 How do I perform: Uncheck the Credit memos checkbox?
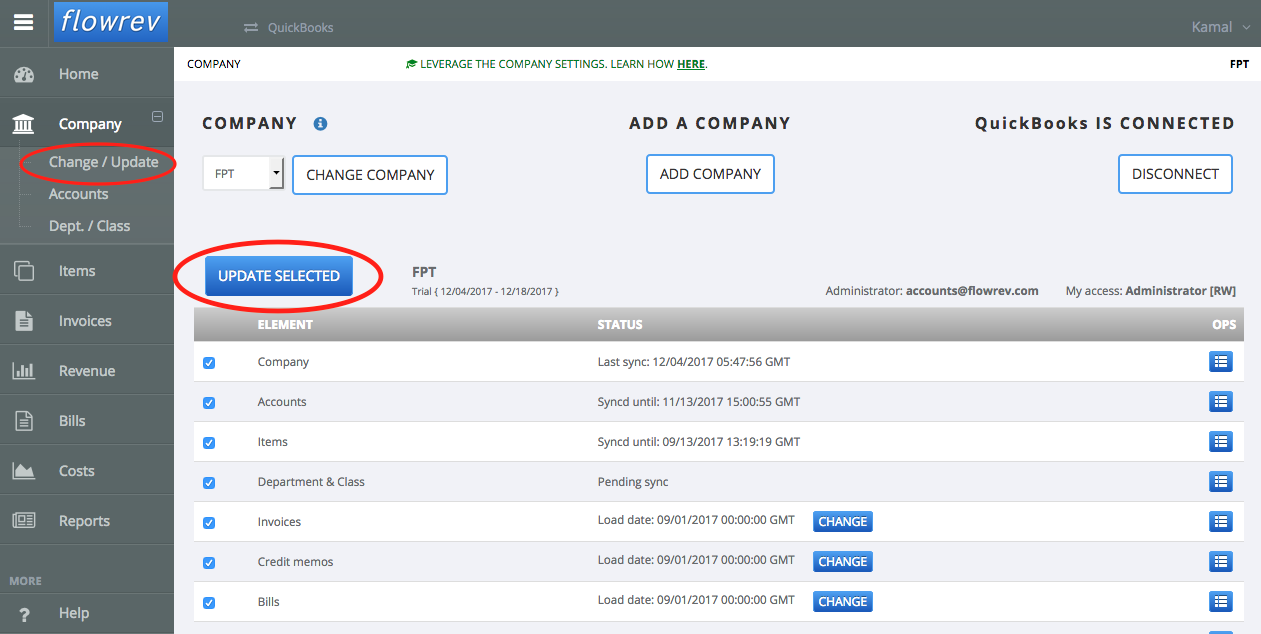[209, 563]
